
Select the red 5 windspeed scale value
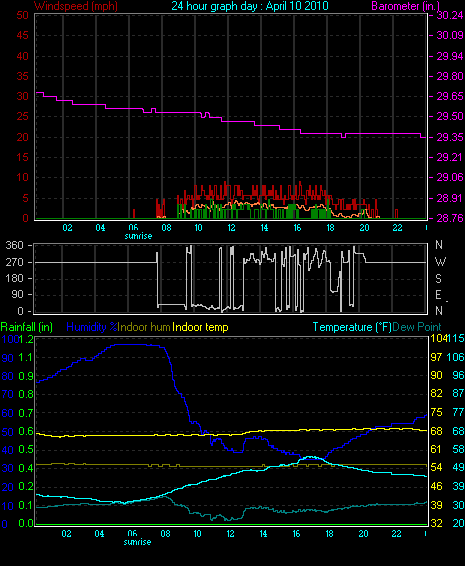pos(25,198)
